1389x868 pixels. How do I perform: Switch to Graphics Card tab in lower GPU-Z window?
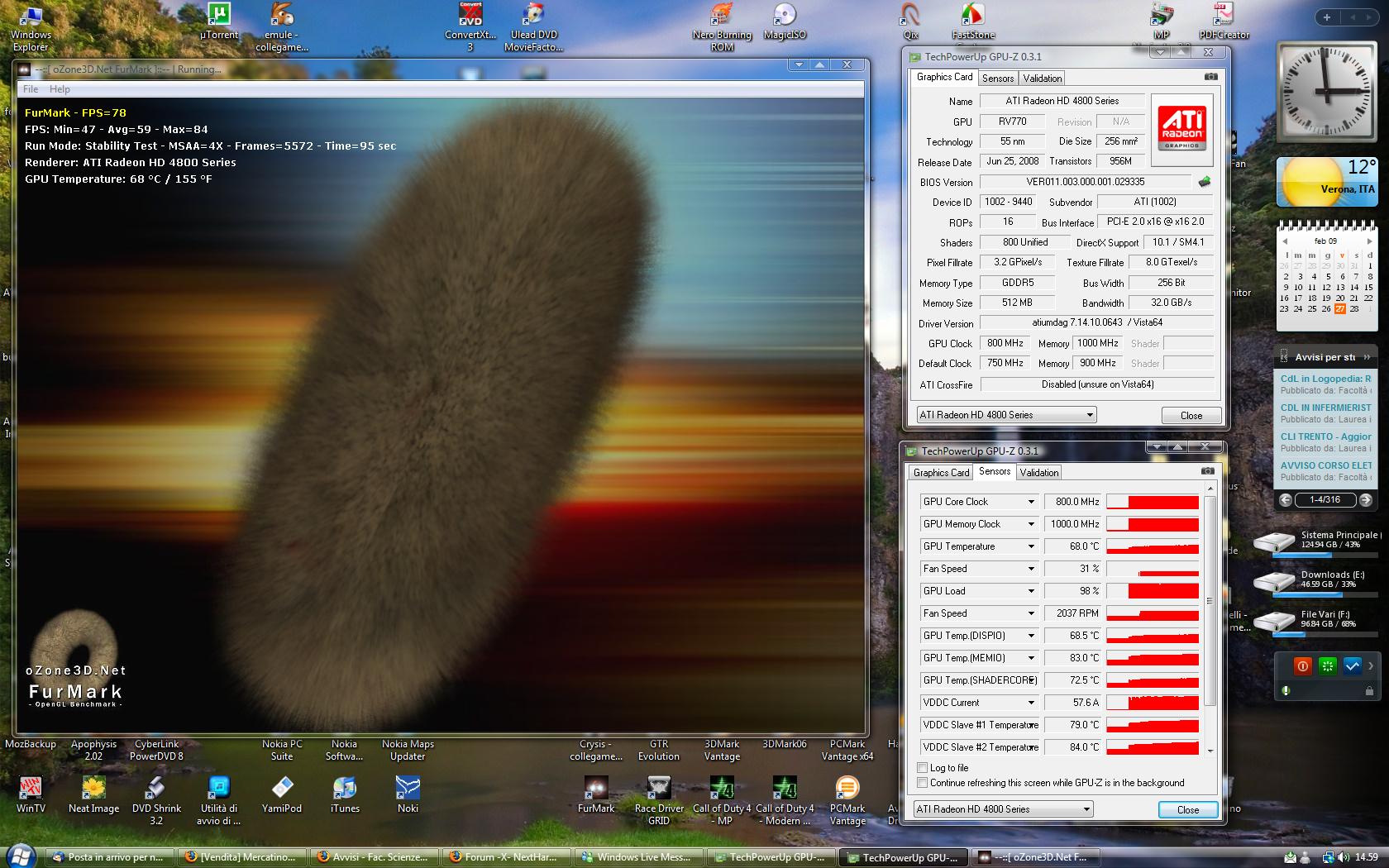pos(941,473)
